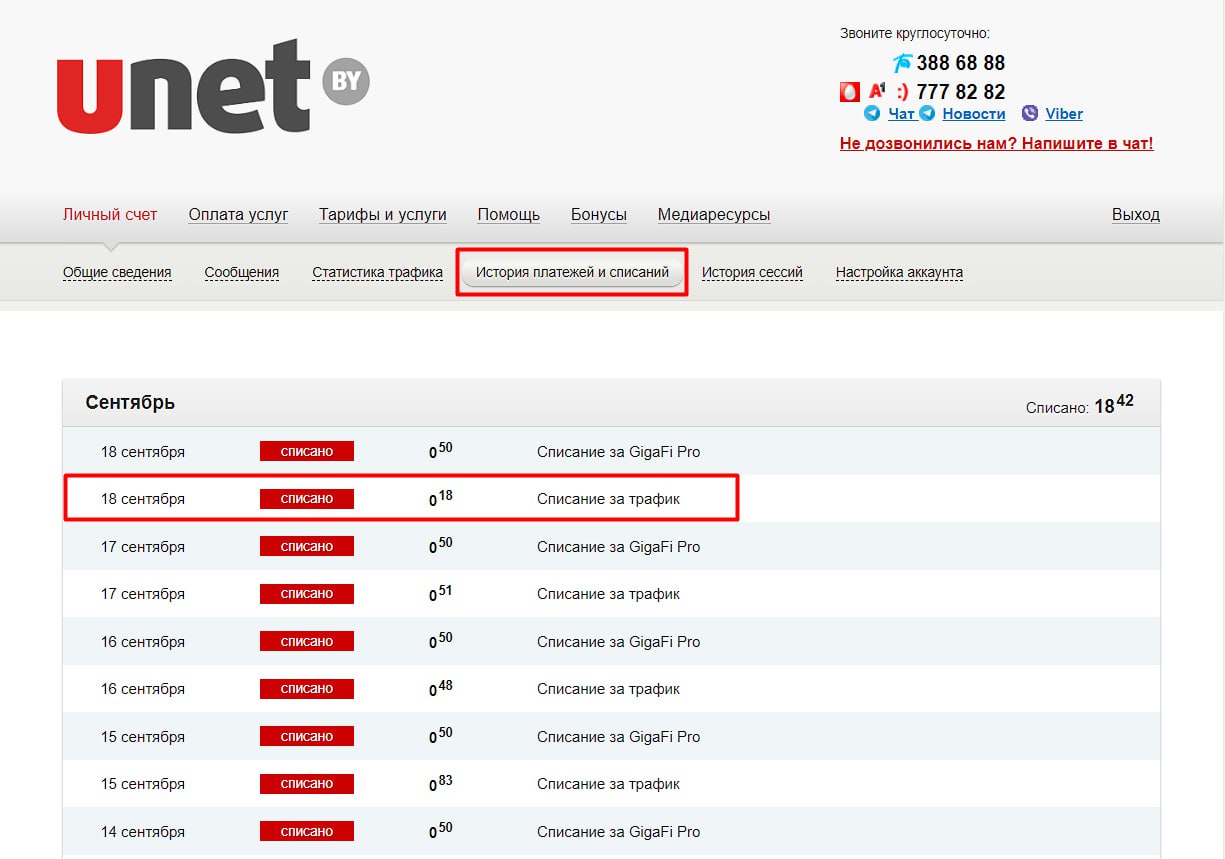Open the История сессий tab
This screenshot has height=859, width=1225.
pyautogui.click(x=752, y=272)
